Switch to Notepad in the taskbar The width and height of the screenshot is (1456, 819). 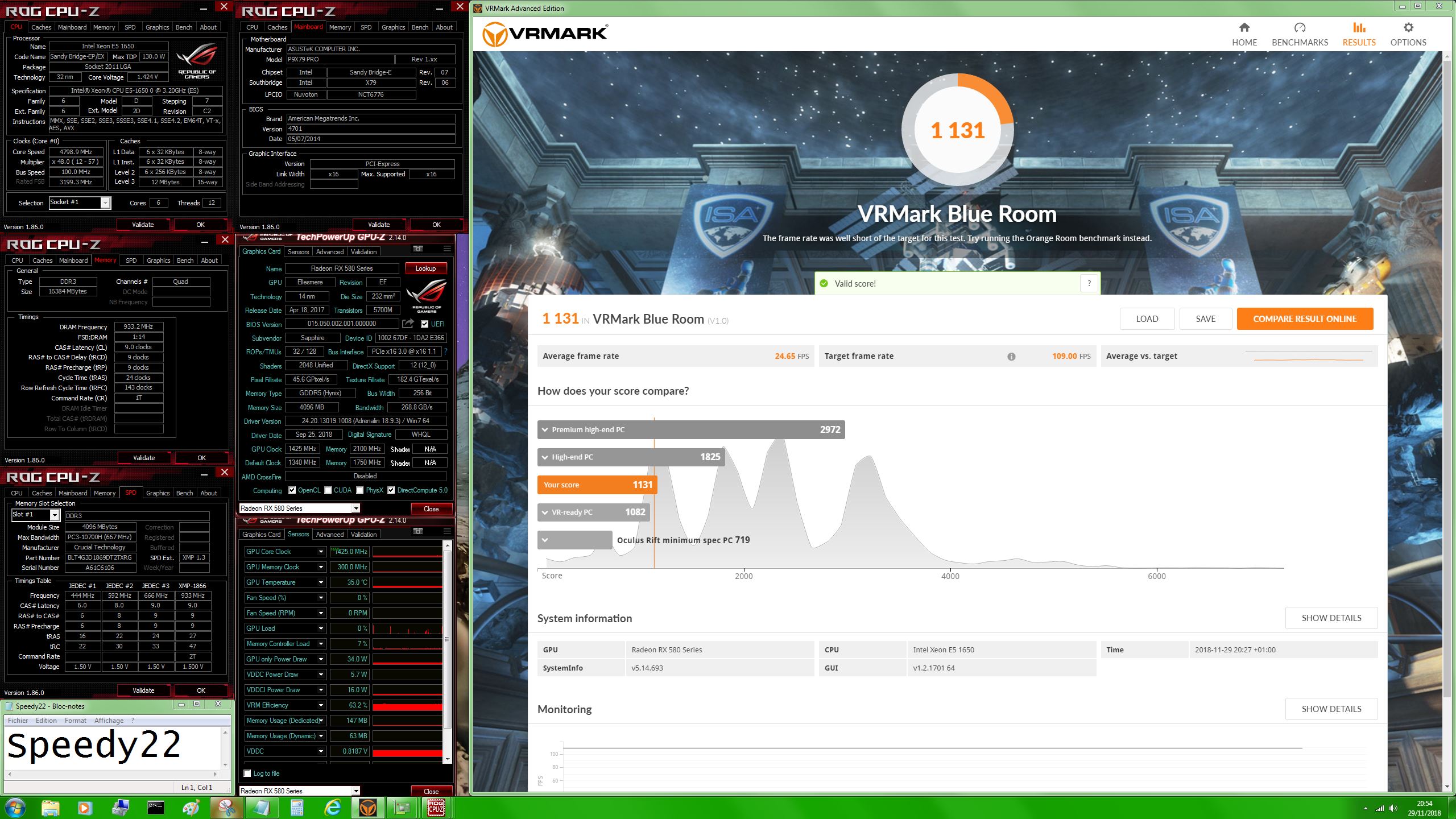262,808
